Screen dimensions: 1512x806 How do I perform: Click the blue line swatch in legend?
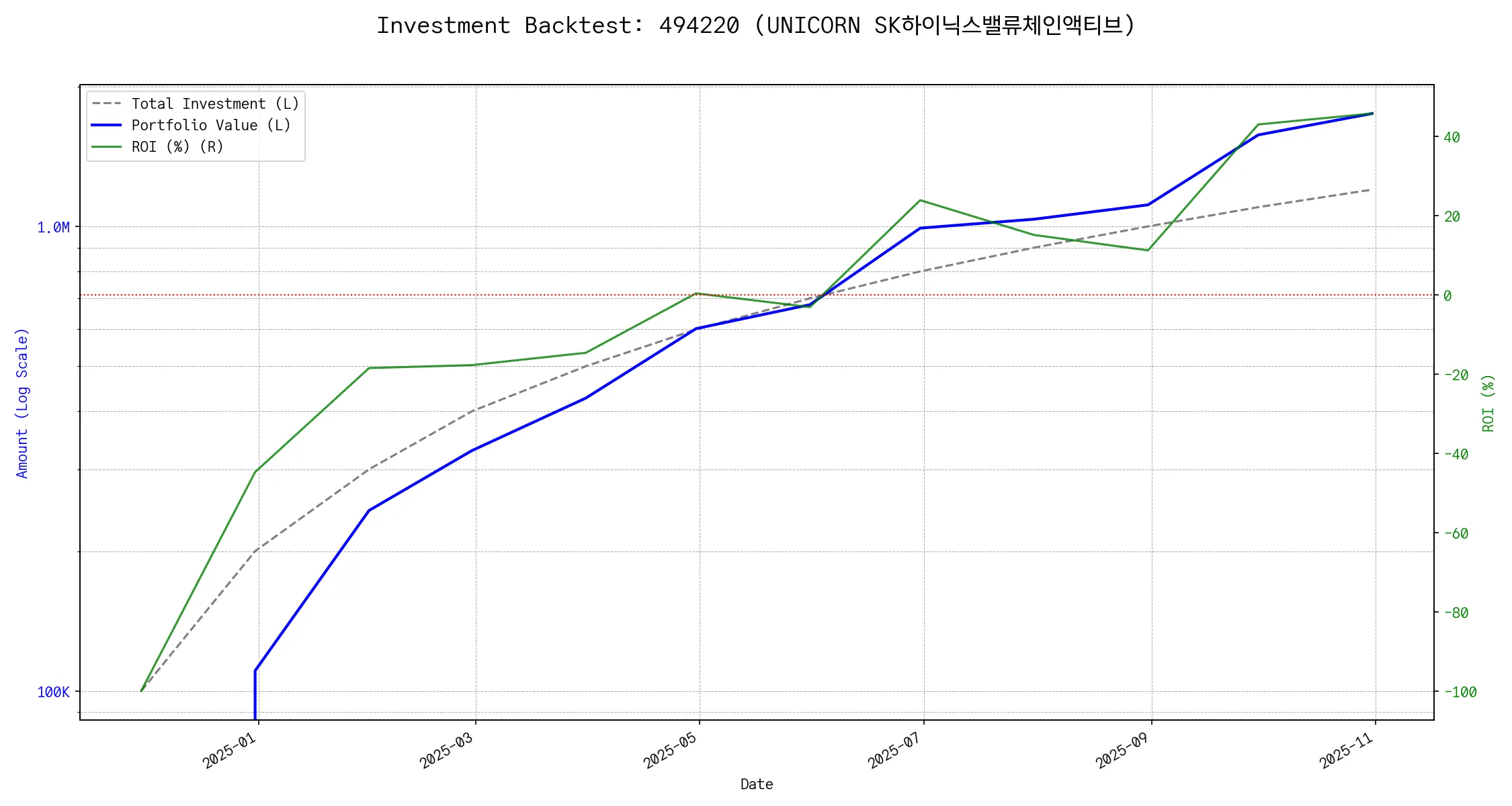[107, 126]
